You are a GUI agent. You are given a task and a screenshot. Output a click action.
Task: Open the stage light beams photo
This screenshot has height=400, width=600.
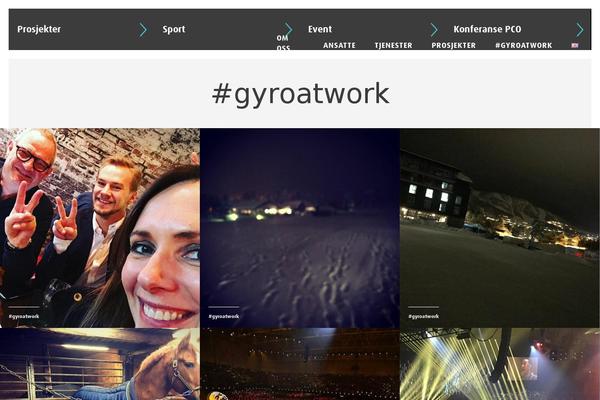pos(500,364)
